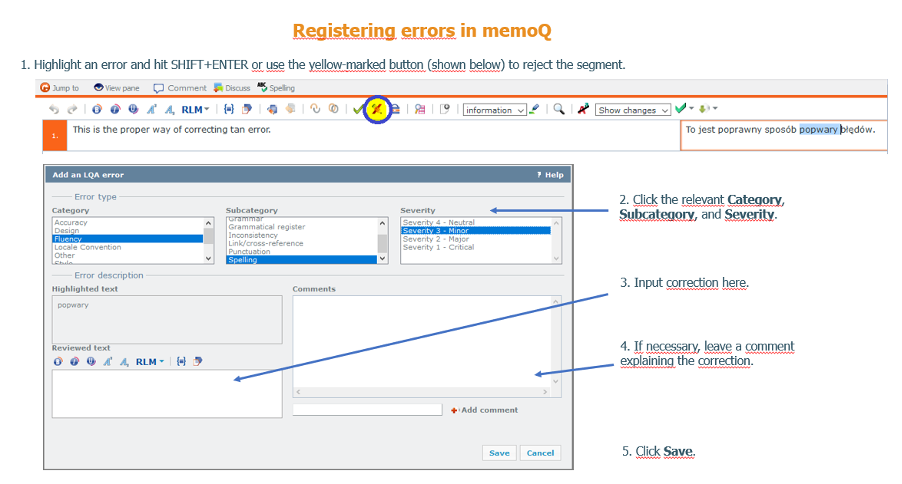
Task: Click the 'Add comment' button
Action: pos(484,410)
